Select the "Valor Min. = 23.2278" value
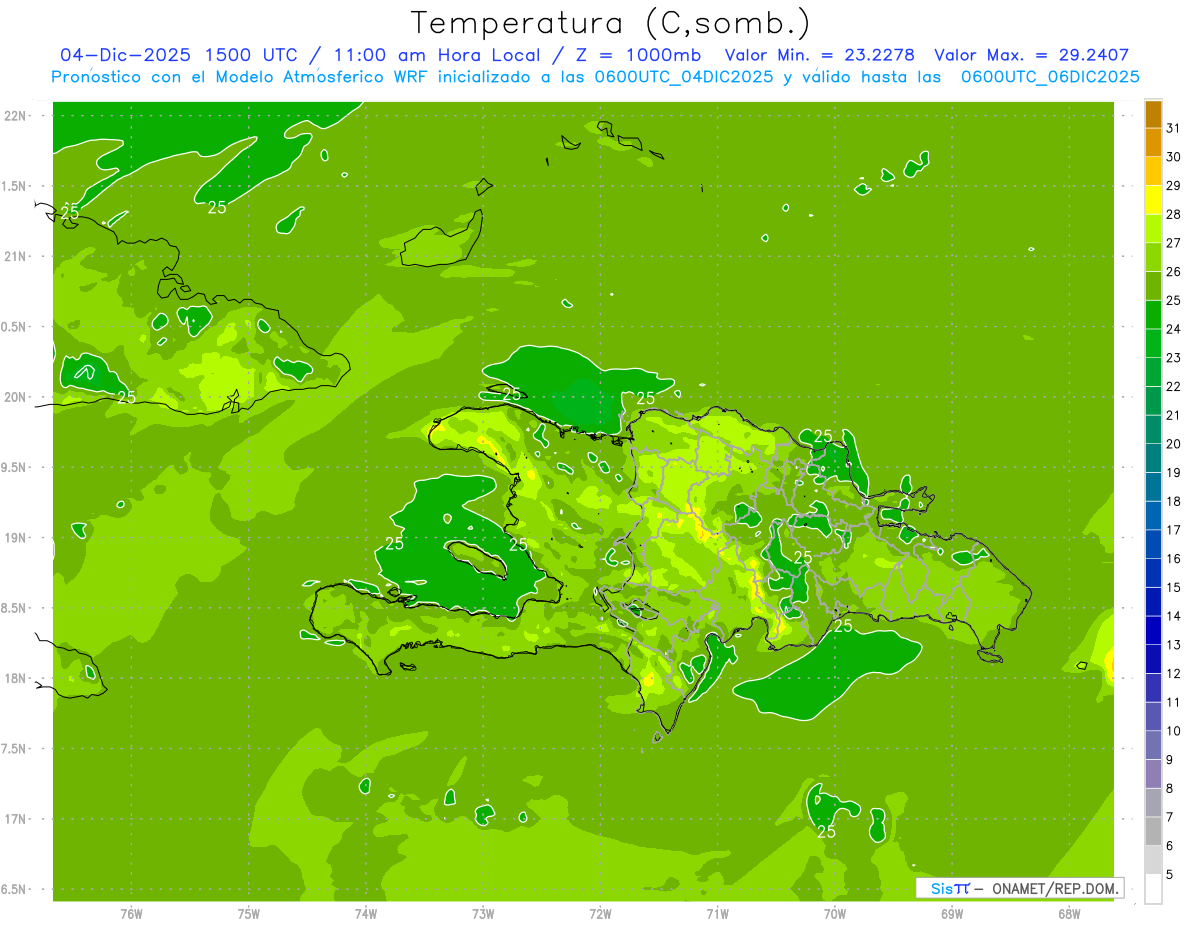This screenshot has height=927, width=1200. [x=820, y=55]
